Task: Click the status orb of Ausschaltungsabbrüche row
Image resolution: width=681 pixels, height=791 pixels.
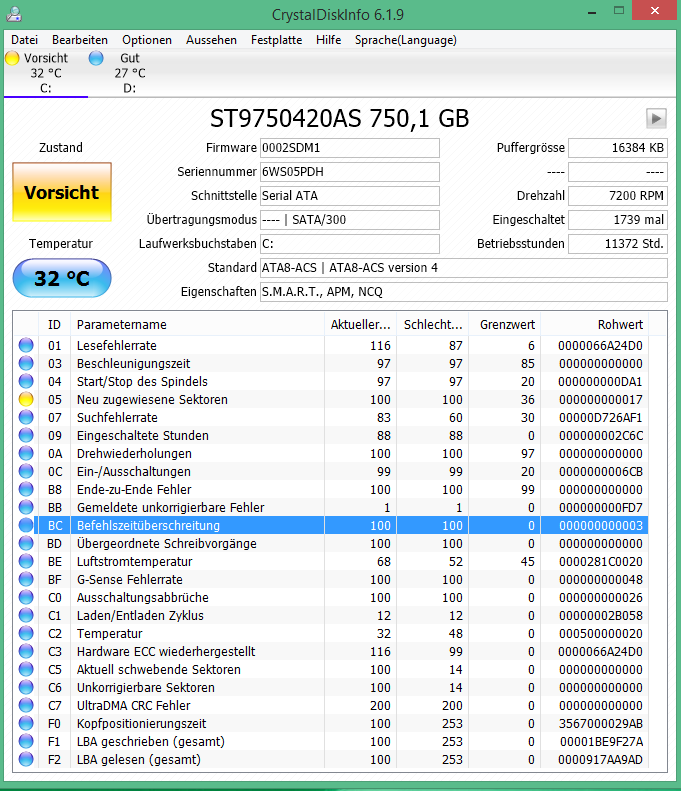Action: click(x=26, y=597)
